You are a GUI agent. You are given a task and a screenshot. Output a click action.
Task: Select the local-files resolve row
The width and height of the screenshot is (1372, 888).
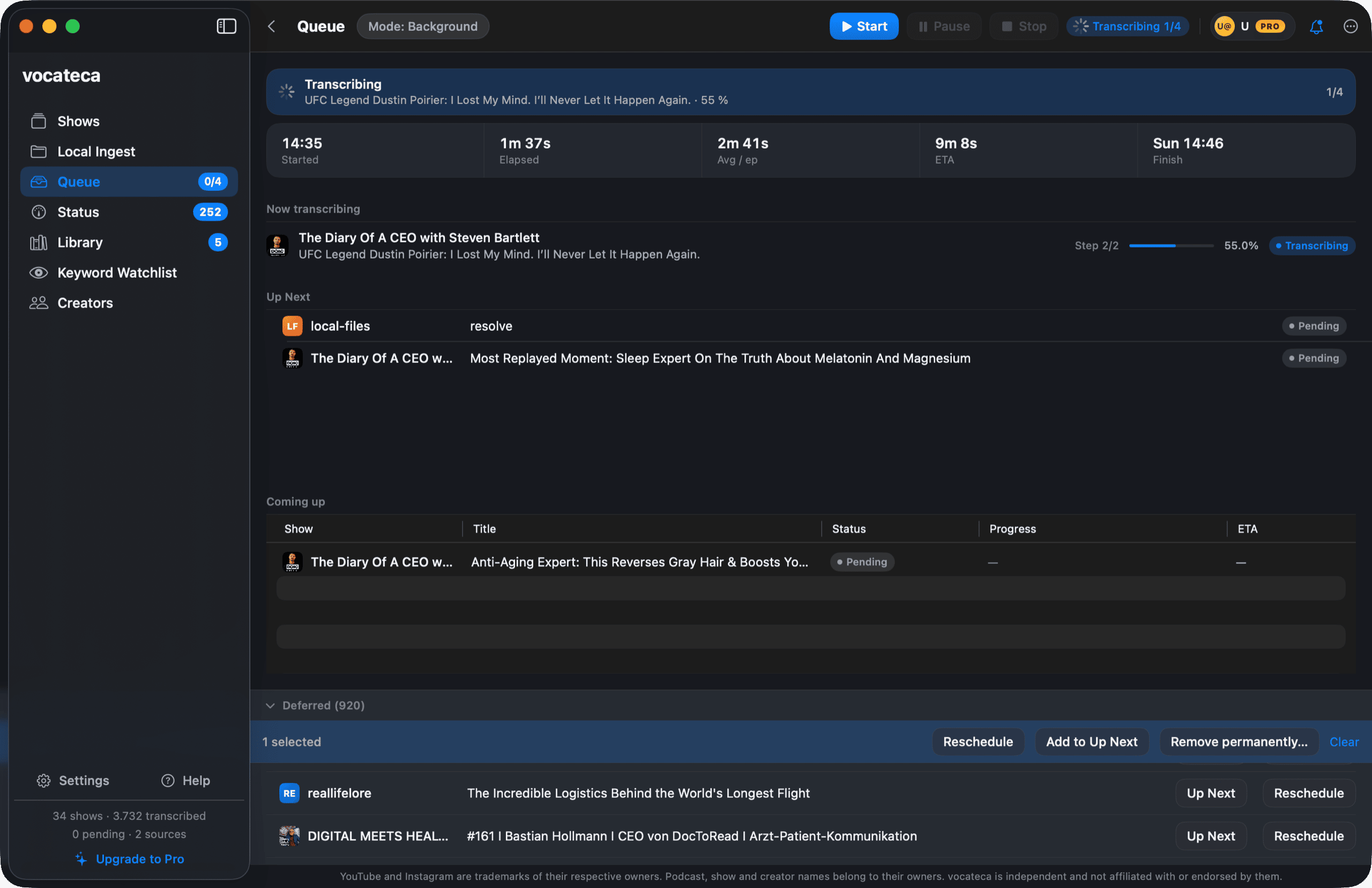[x=811, y=326]
